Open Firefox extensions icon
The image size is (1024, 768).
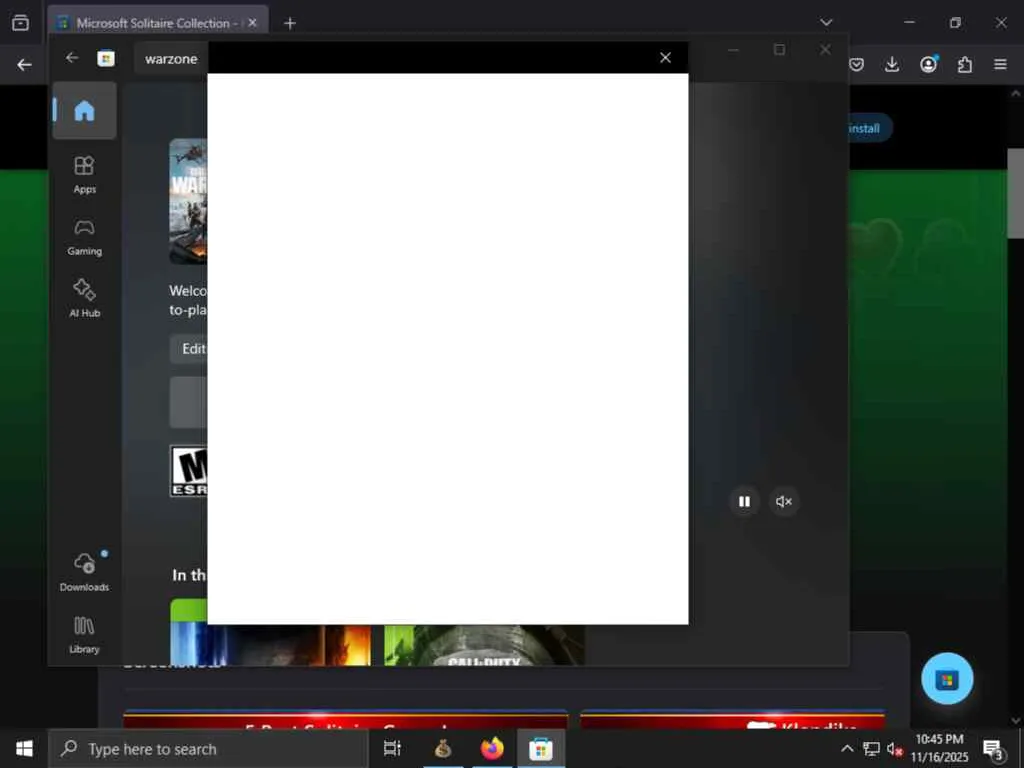click(x=964, y=64)
